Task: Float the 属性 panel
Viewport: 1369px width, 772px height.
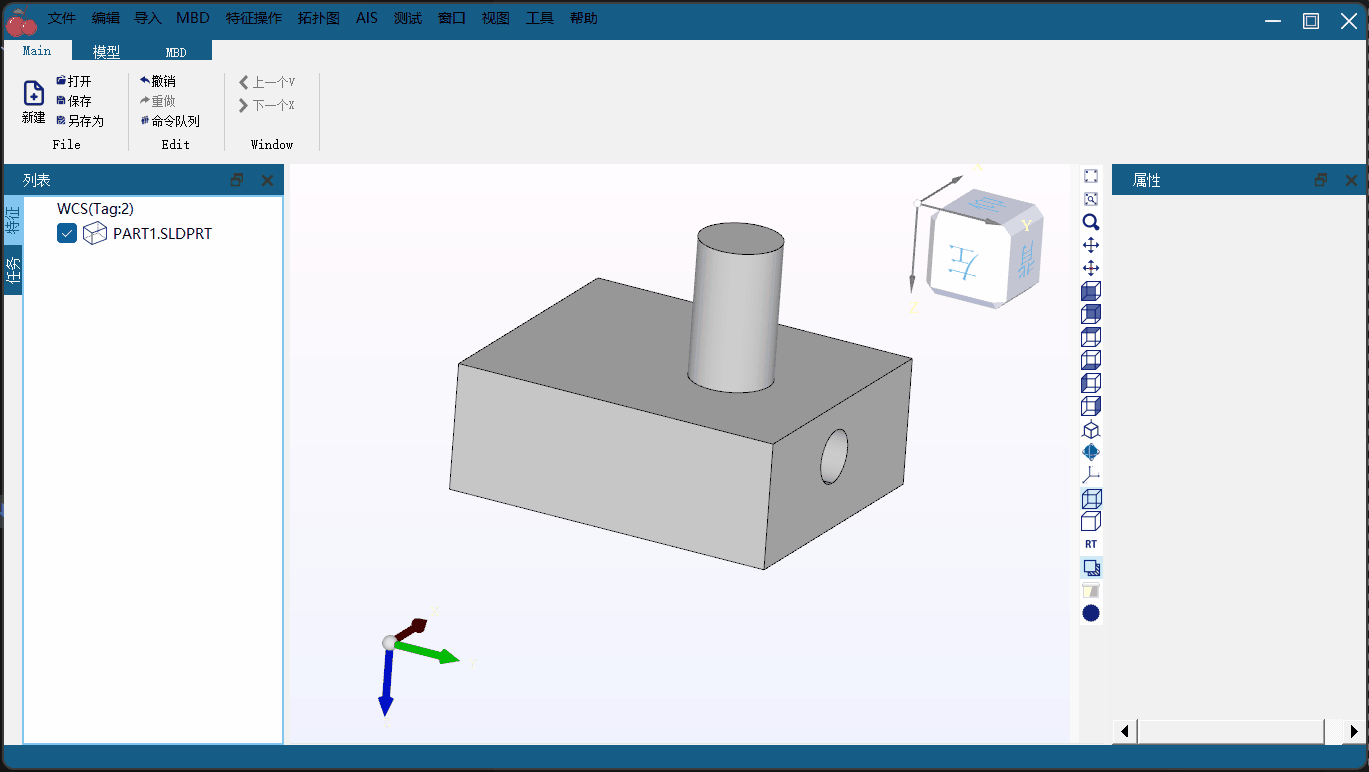Action: click(x=1321, y=180)
